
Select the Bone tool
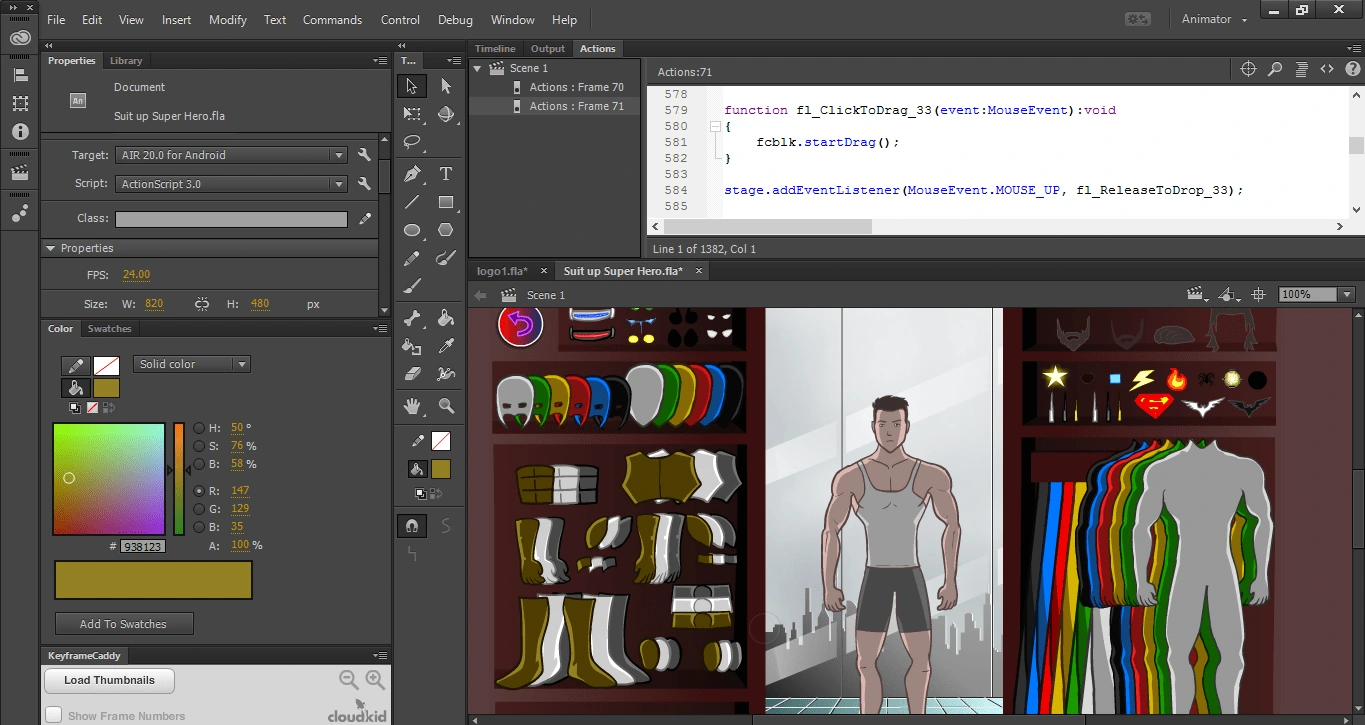(x=412, y=318)
